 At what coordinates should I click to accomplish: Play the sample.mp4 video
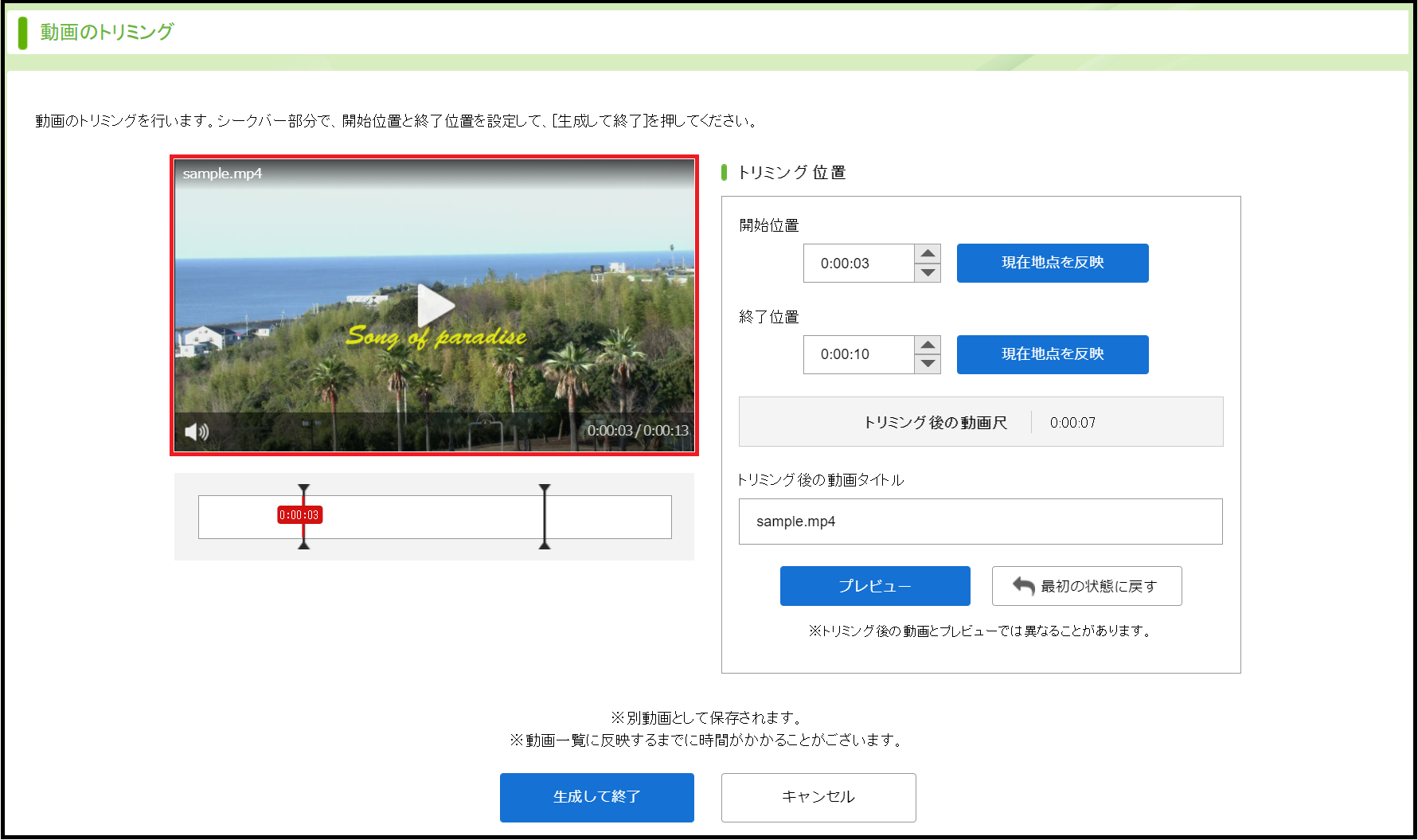(x=435, y=306)
